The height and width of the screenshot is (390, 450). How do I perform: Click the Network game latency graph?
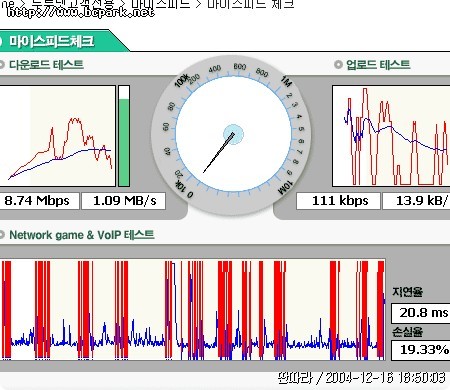tap(192, 310)
